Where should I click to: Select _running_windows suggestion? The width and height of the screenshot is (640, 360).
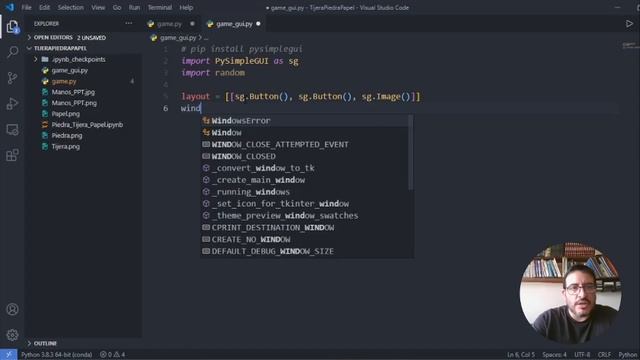point(305,191)
